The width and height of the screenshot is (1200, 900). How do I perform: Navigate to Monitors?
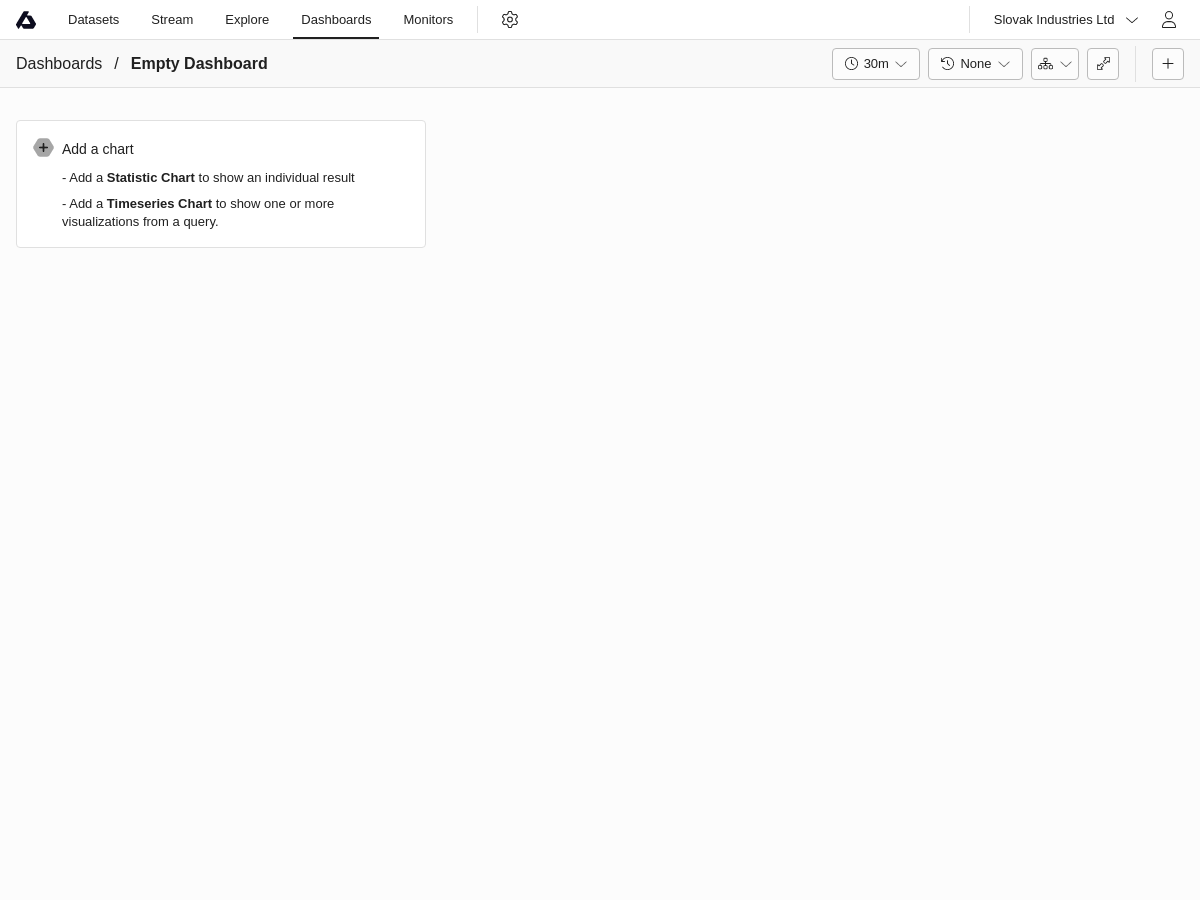[x=428, y=20]
